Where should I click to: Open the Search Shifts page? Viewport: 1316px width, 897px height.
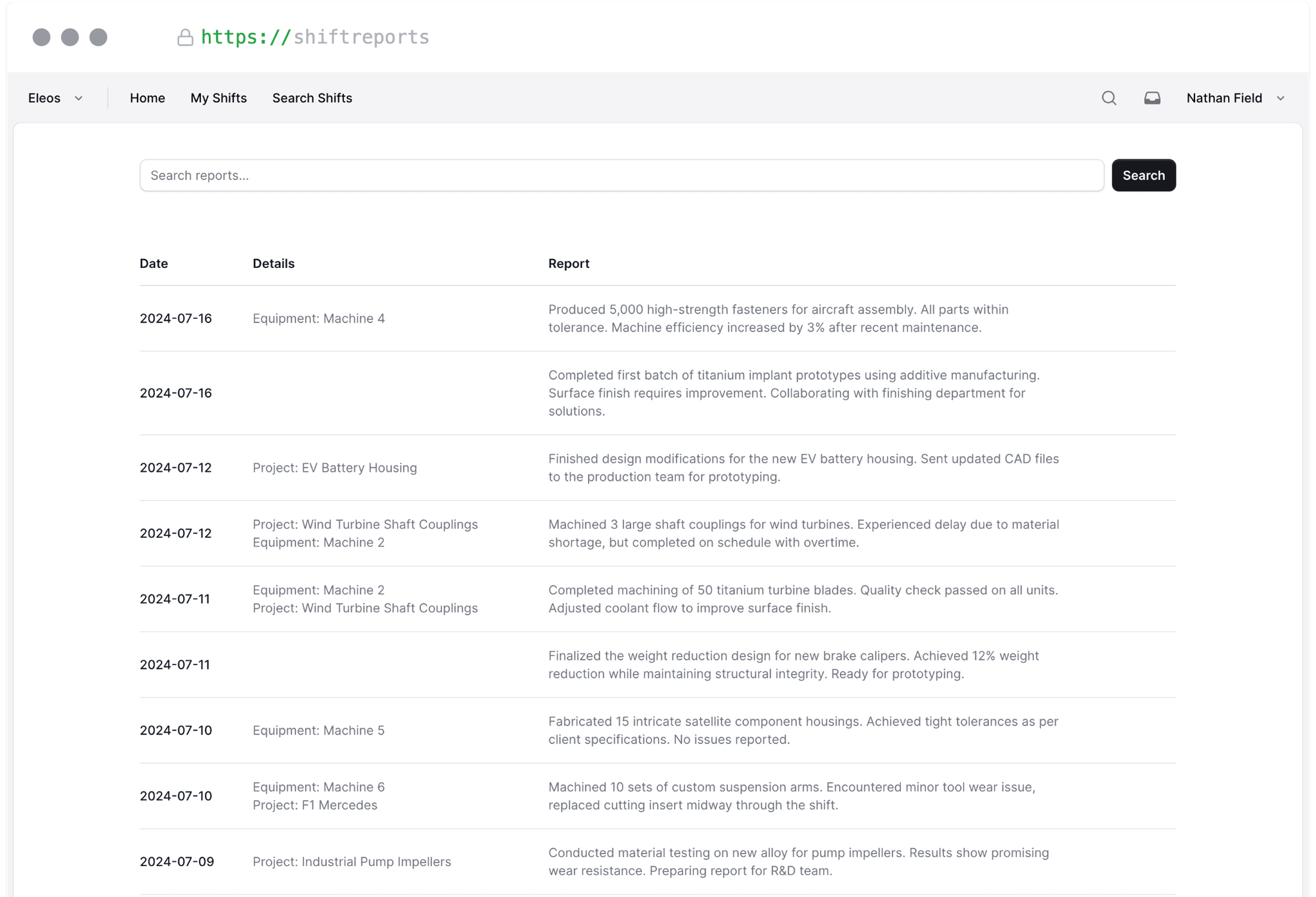312,98
